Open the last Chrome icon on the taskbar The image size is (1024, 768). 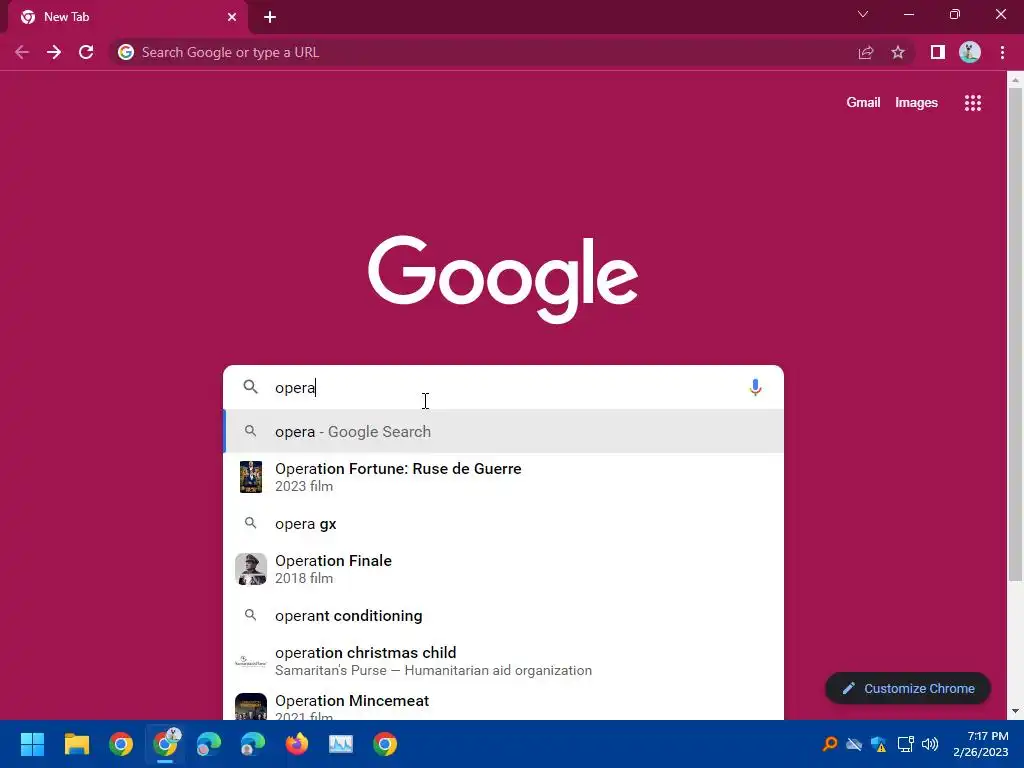pos(385,744)
